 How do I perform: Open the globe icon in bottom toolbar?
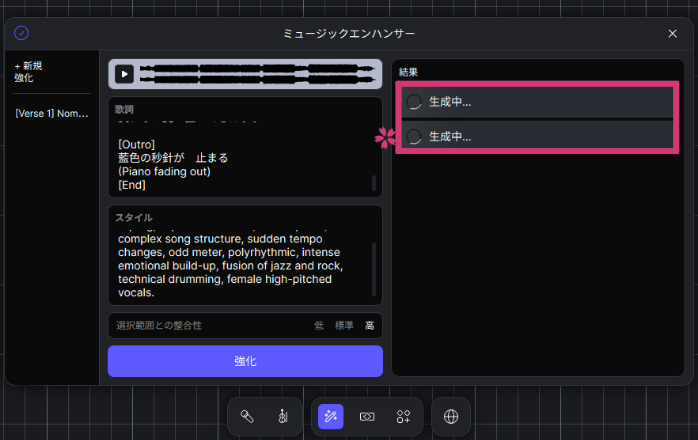(451, 416)
